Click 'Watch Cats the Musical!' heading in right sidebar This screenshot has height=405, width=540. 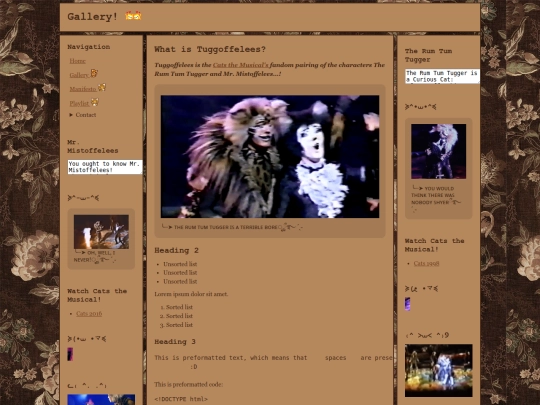[435, 245]
